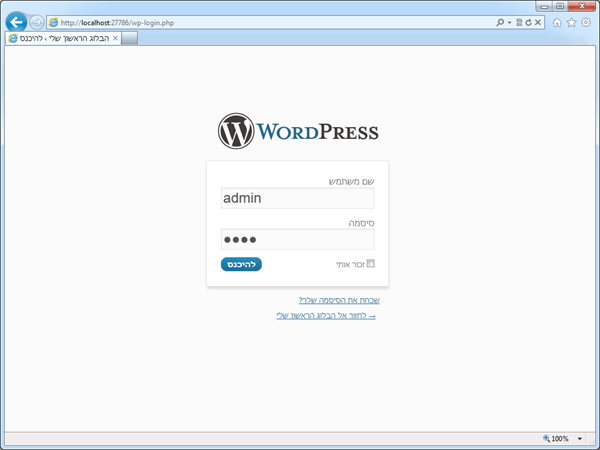
Task: Click the localhost URL in address bar
Action: click(x=117, y=23)
